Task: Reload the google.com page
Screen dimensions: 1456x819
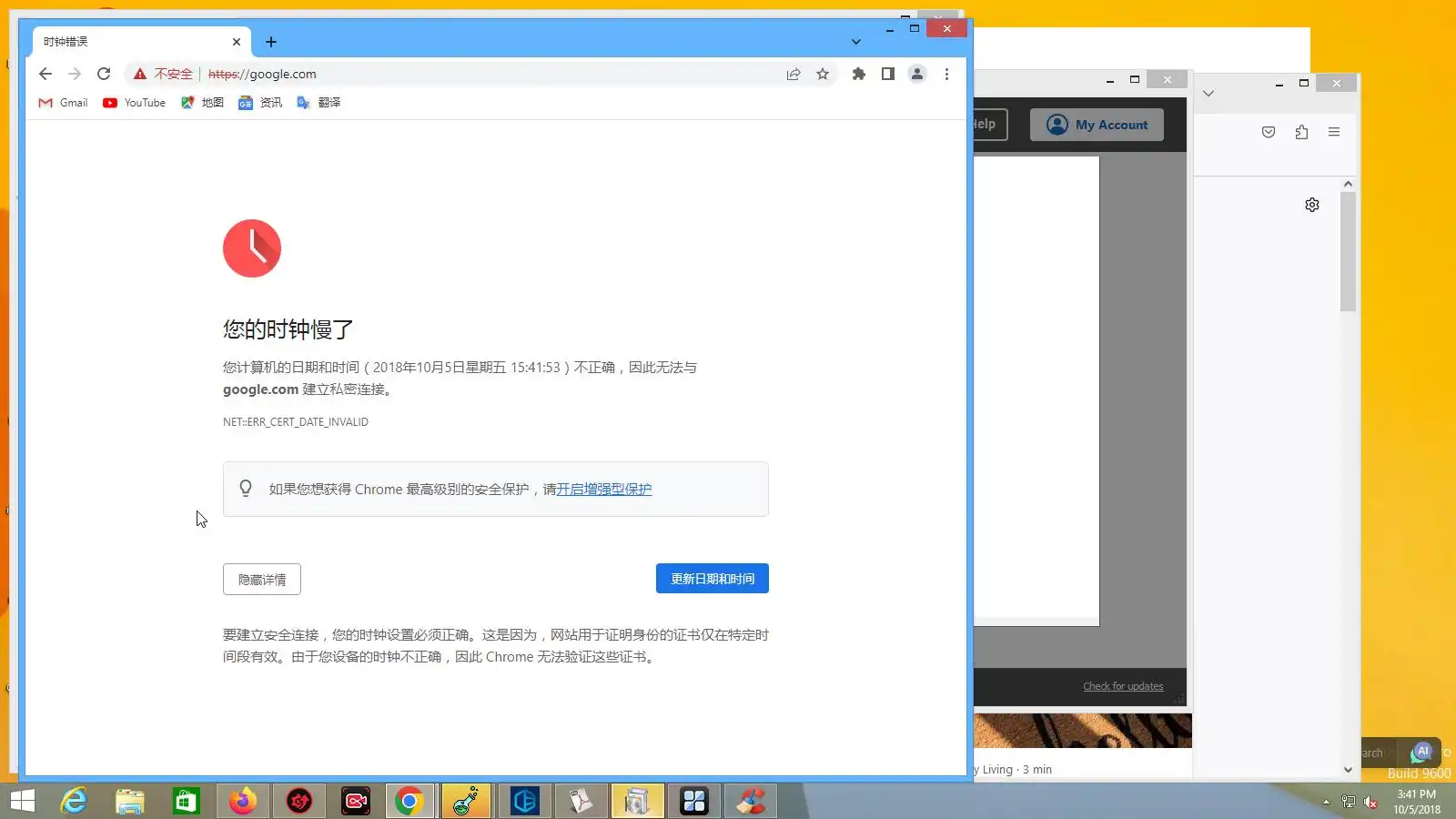Action: point(104,74)
